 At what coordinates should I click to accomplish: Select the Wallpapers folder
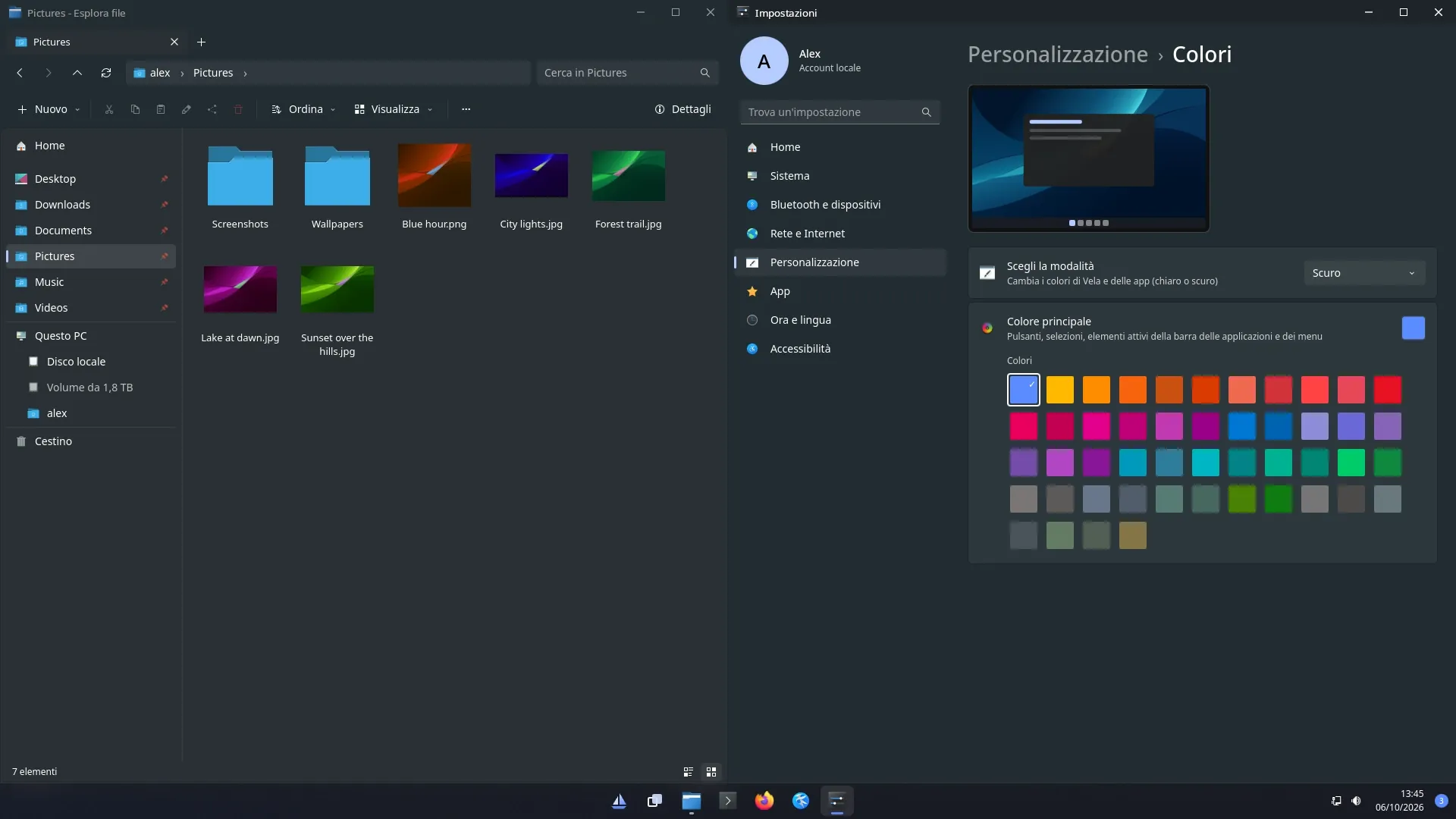click(x=337, y=176)
